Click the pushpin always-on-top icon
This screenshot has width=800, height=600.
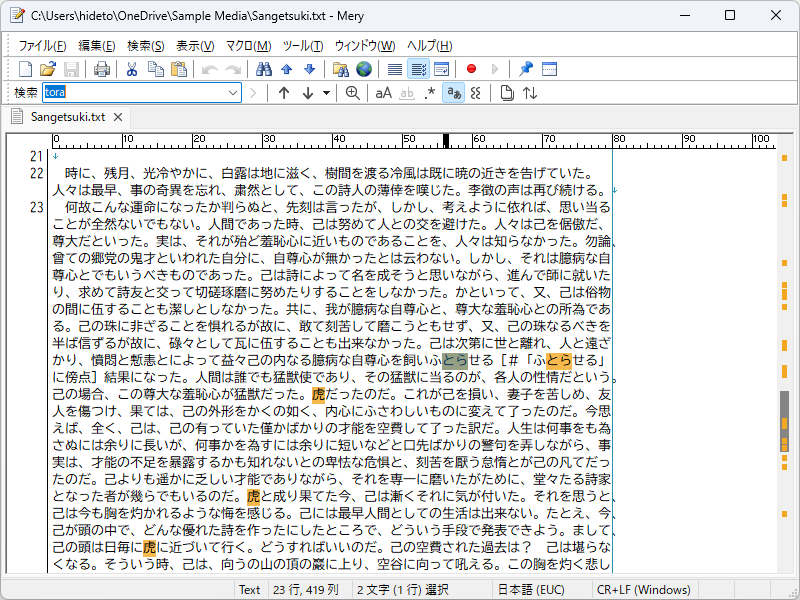(526, 69)
